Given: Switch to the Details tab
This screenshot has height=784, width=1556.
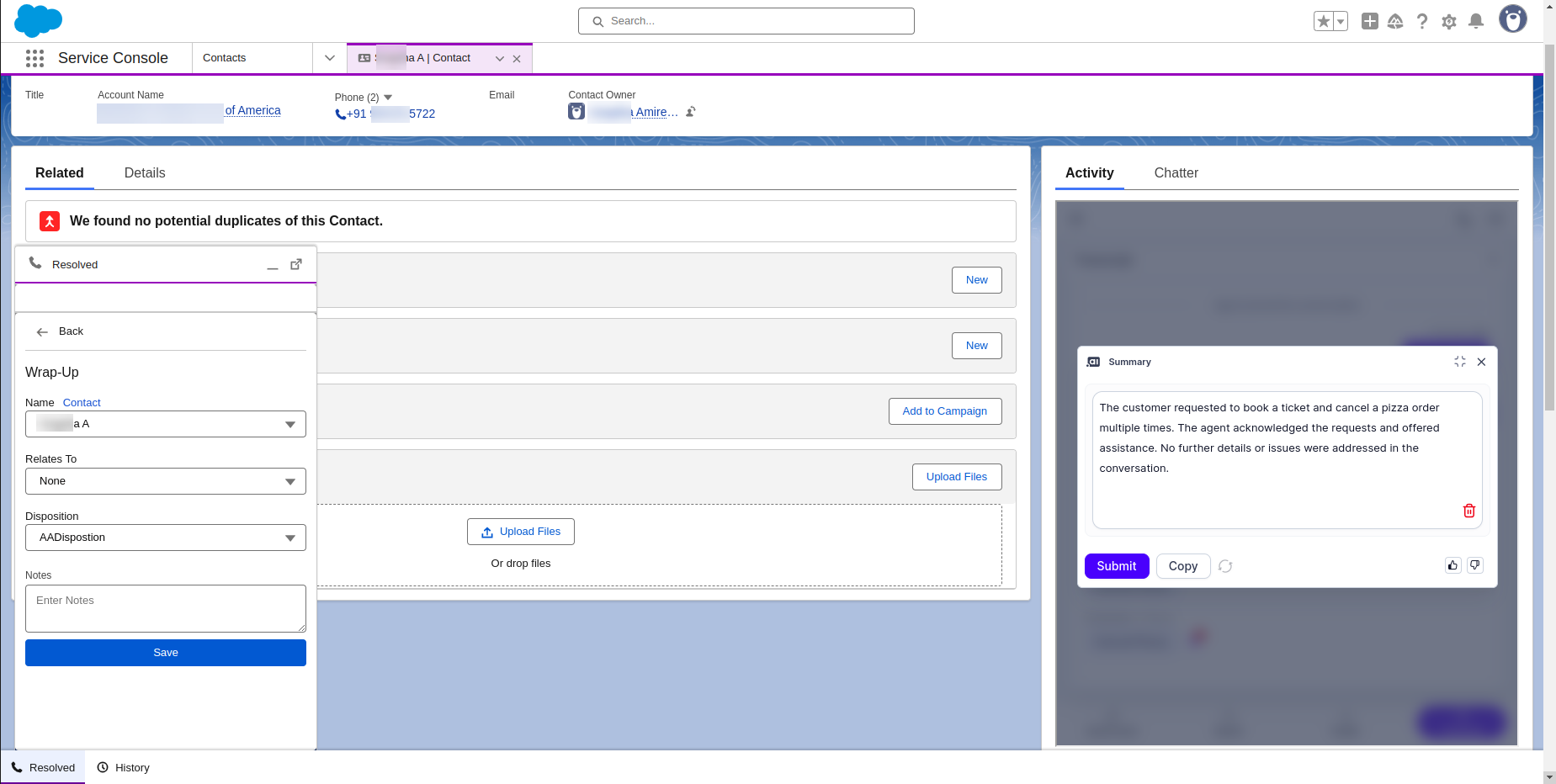Looking at the screenshot, I should [x=145, y=172].
